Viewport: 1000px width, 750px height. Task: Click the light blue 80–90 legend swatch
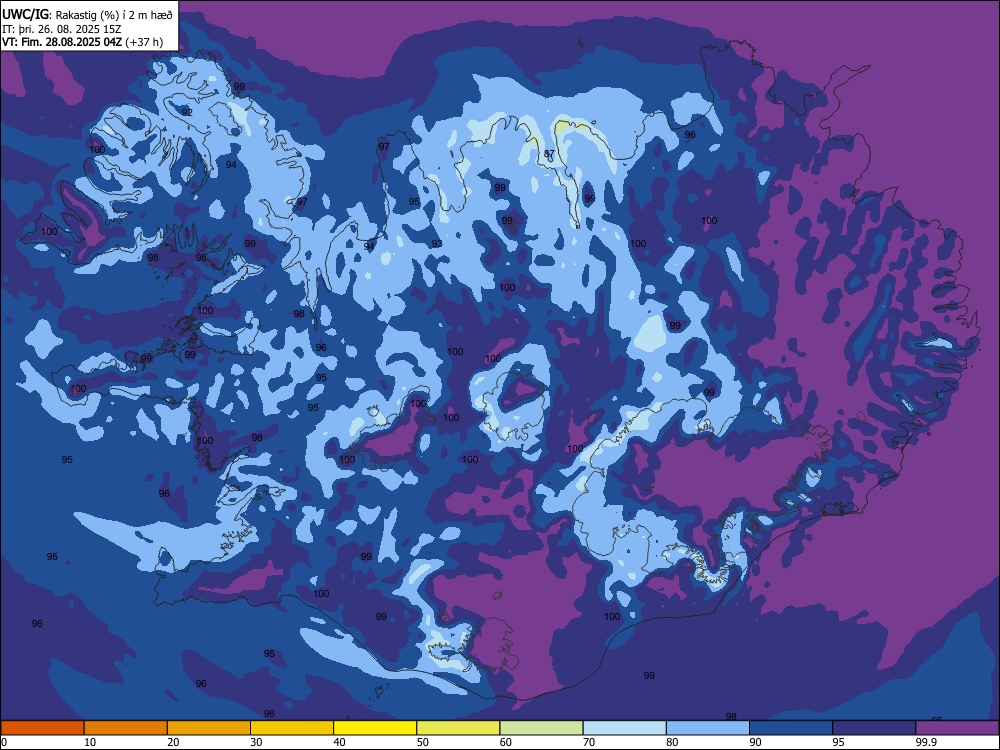tap(707, 728)
